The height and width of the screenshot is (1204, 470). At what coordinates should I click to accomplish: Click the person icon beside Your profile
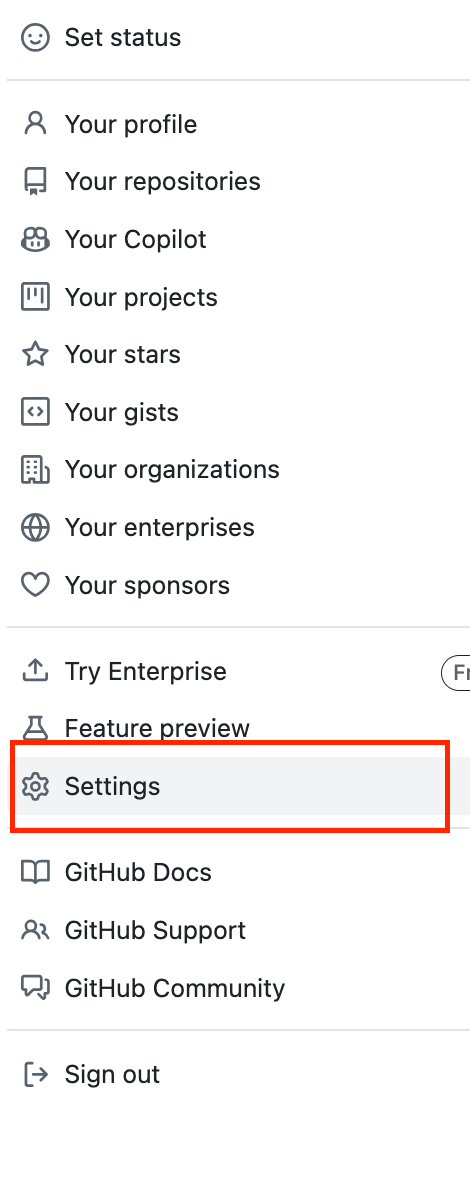click(35, 124)
